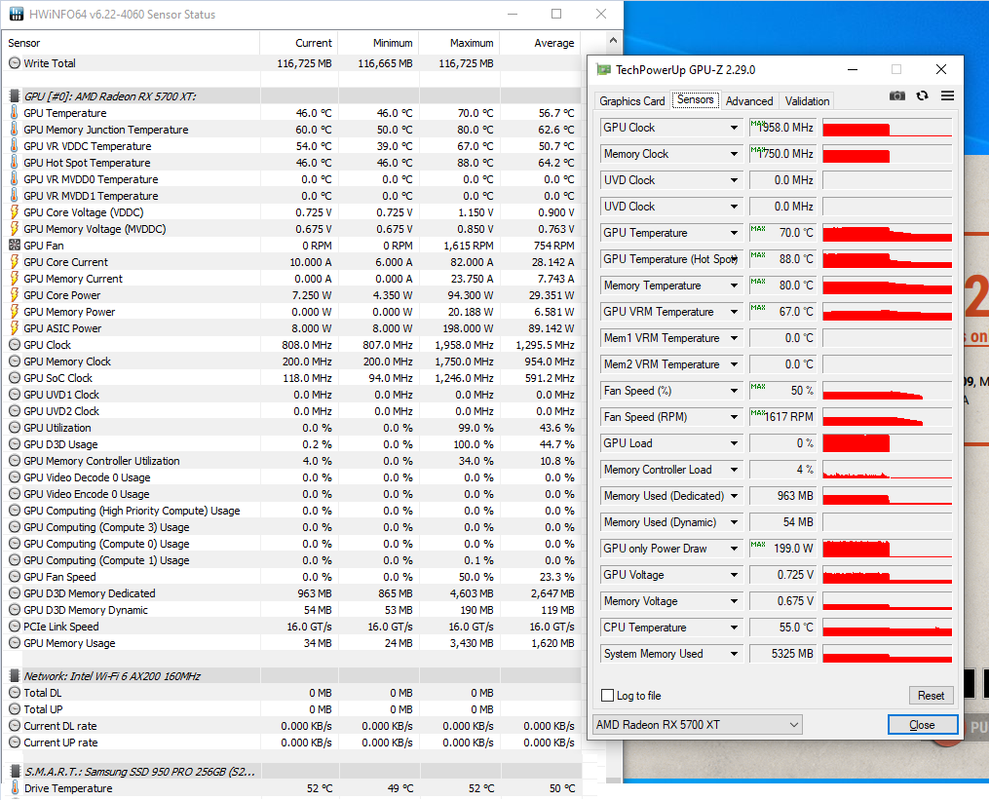The height and width of the screenshot is (800, 989).
Task: Open the GPU-Z hamburger menu icon
Action: tap(947, 96)
